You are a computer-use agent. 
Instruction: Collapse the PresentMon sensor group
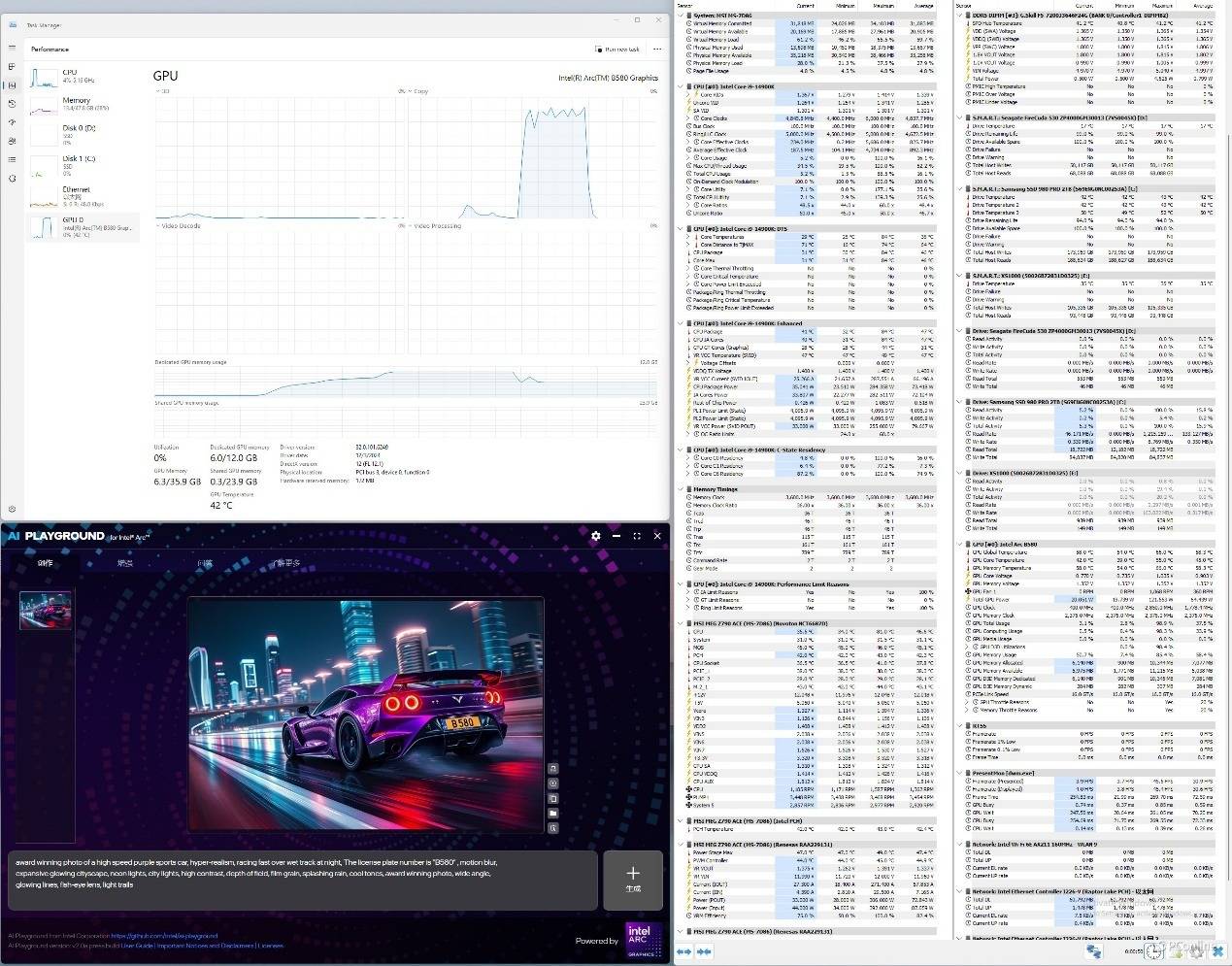[x=959, y=773]
